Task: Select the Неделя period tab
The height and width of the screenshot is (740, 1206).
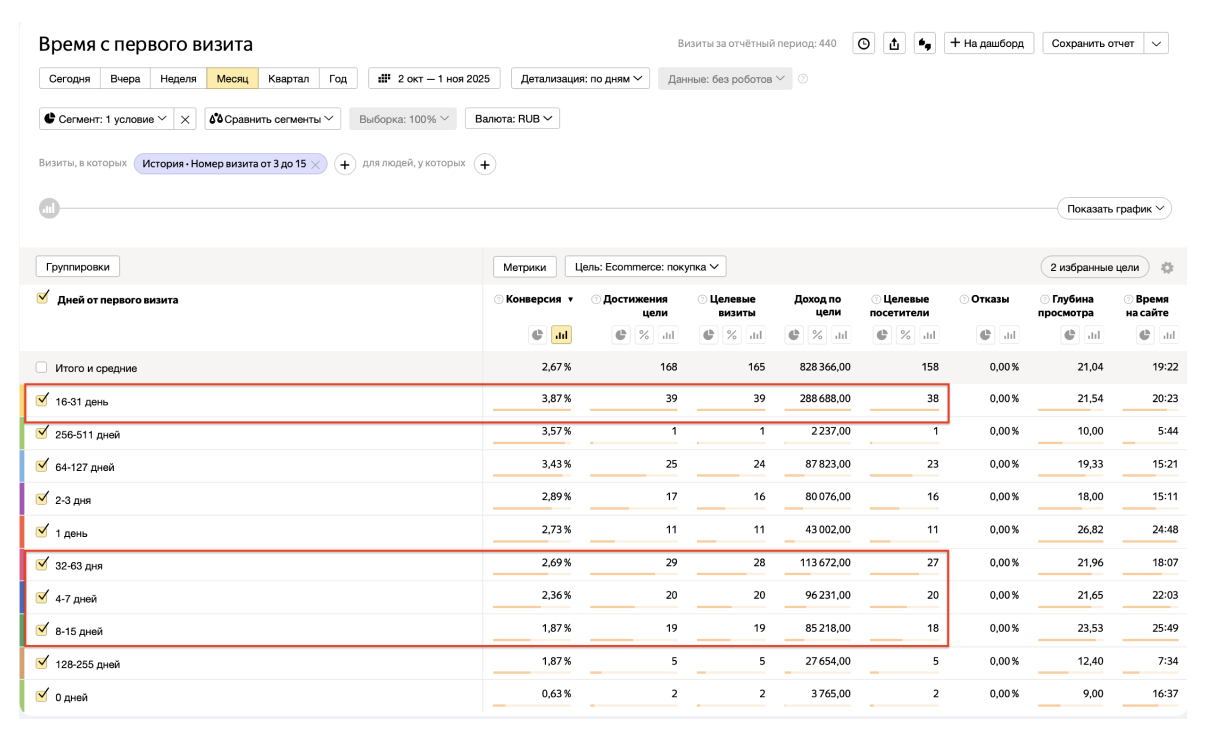Action: [x=178, y=78]
